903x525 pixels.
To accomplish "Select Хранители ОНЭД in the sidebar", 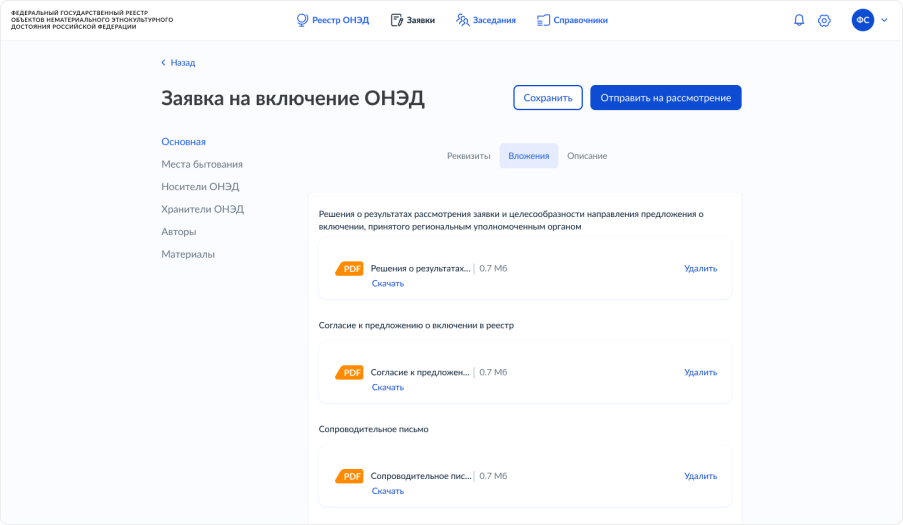I will (x=202, y=209).
